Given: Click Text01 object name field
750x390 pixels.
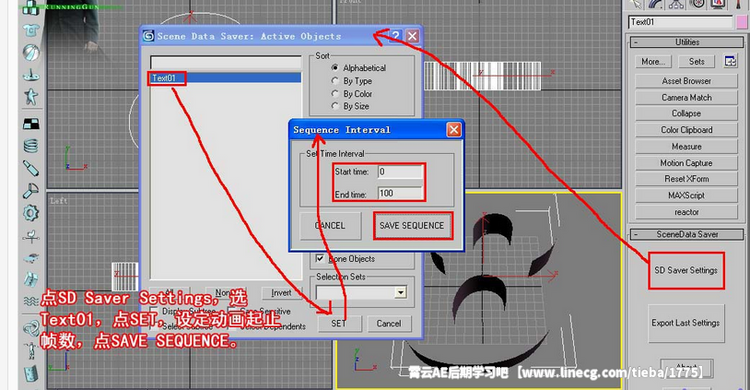Looking at the screenshot, I should (680, 22).
